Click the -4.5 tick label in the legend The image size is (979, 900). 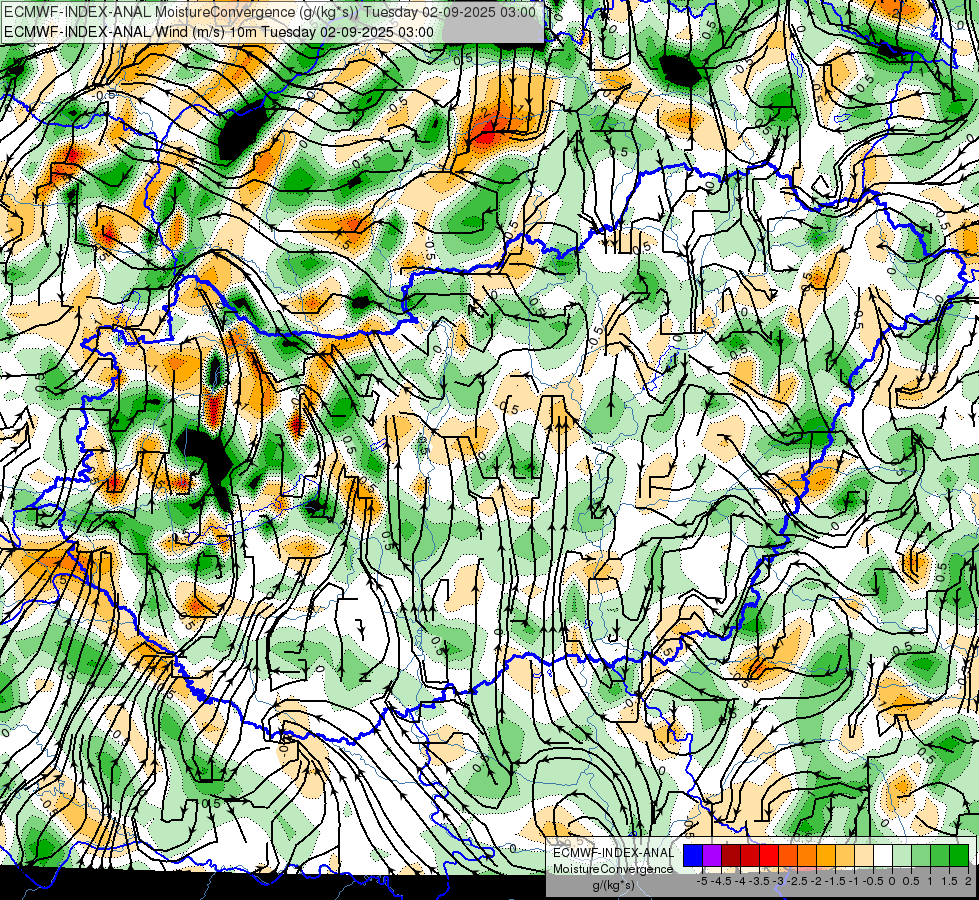point(722,881)
